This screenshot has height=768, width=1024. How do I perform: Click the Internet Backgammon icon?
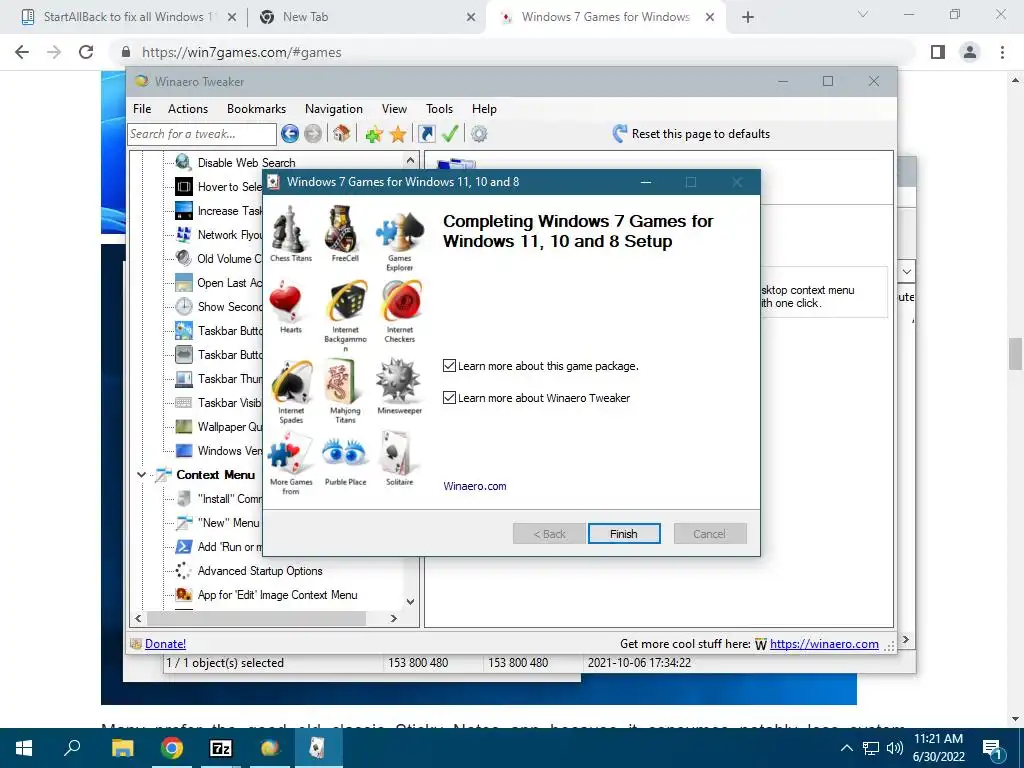[345, 302]
